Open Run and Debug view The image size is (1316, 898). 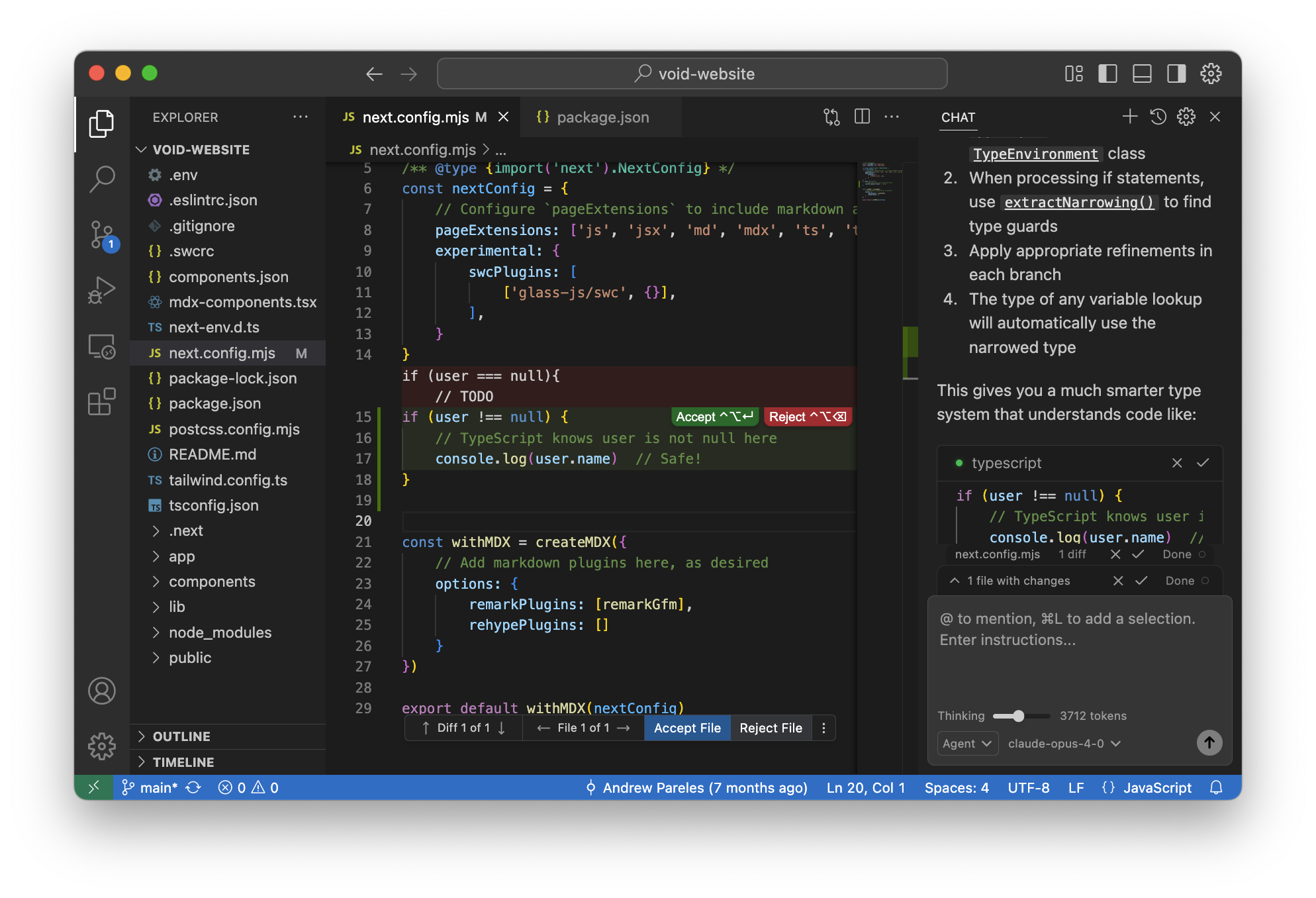[x=102, y=289]
